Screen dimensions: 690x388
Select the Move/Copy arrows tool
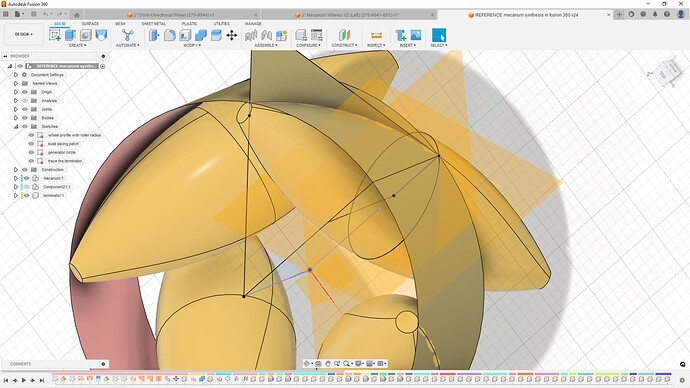click(232, 35)
